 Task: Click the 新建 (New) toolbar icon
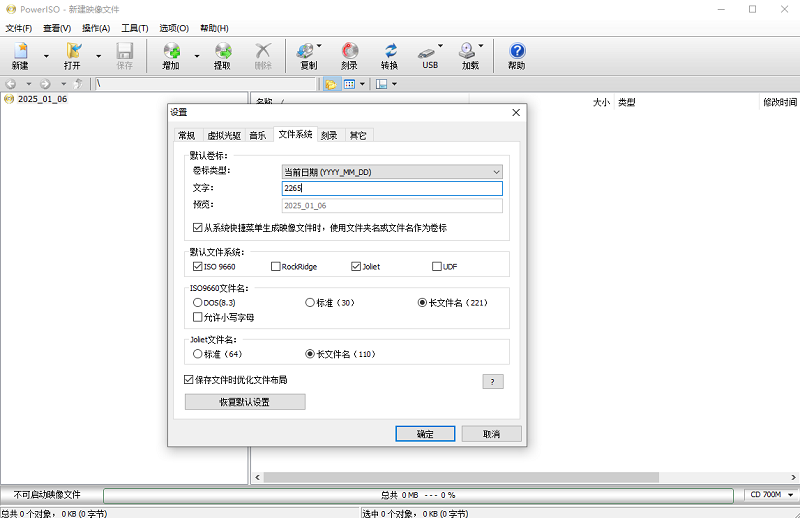(x=20, y=54)
